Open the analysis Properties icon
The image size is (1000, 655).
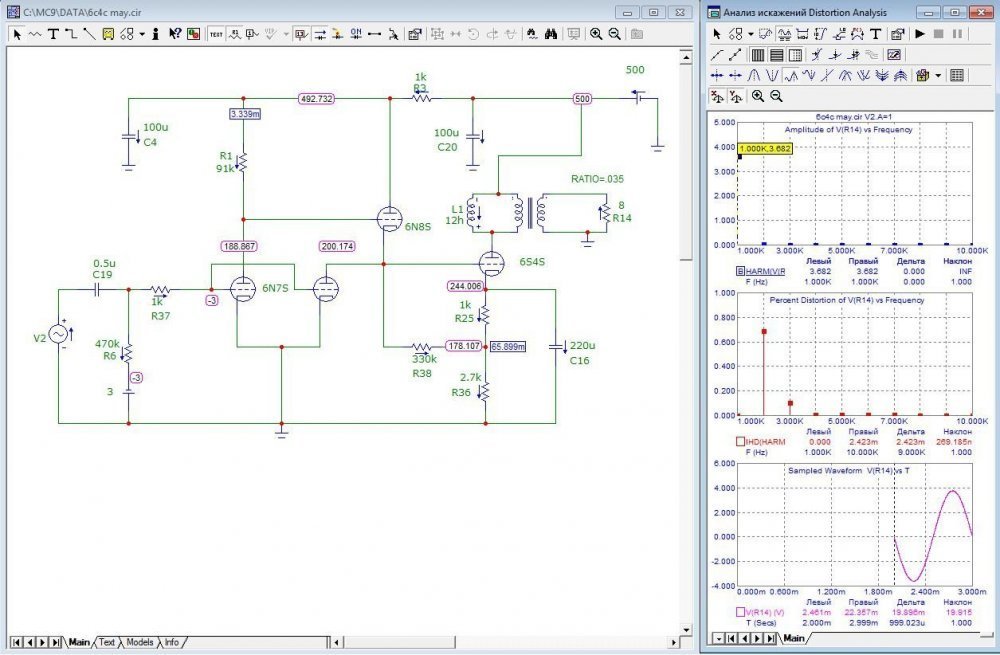898,34
